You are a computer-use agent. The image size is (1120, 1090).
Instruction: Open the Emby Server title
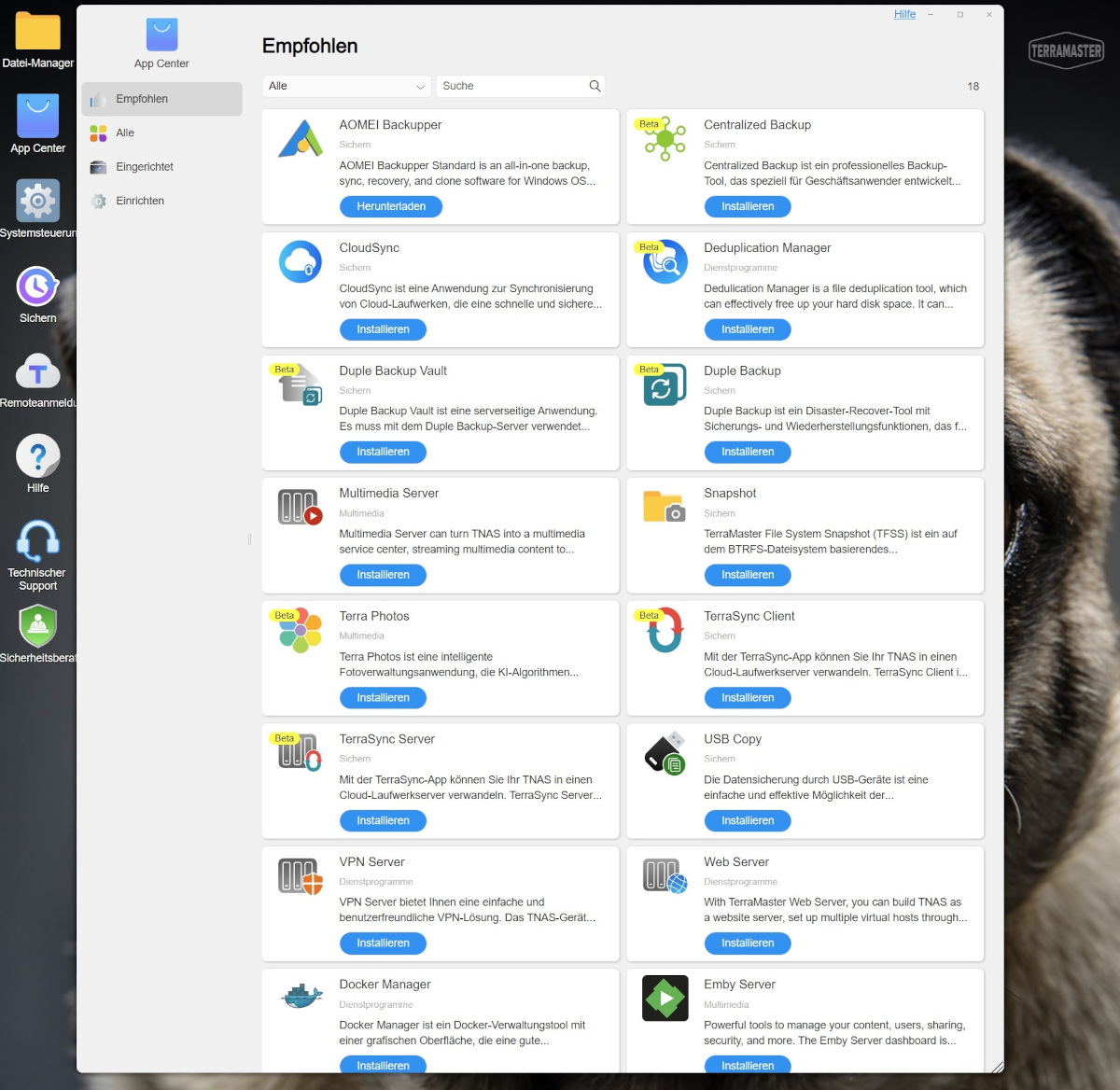tap(739, 985)
